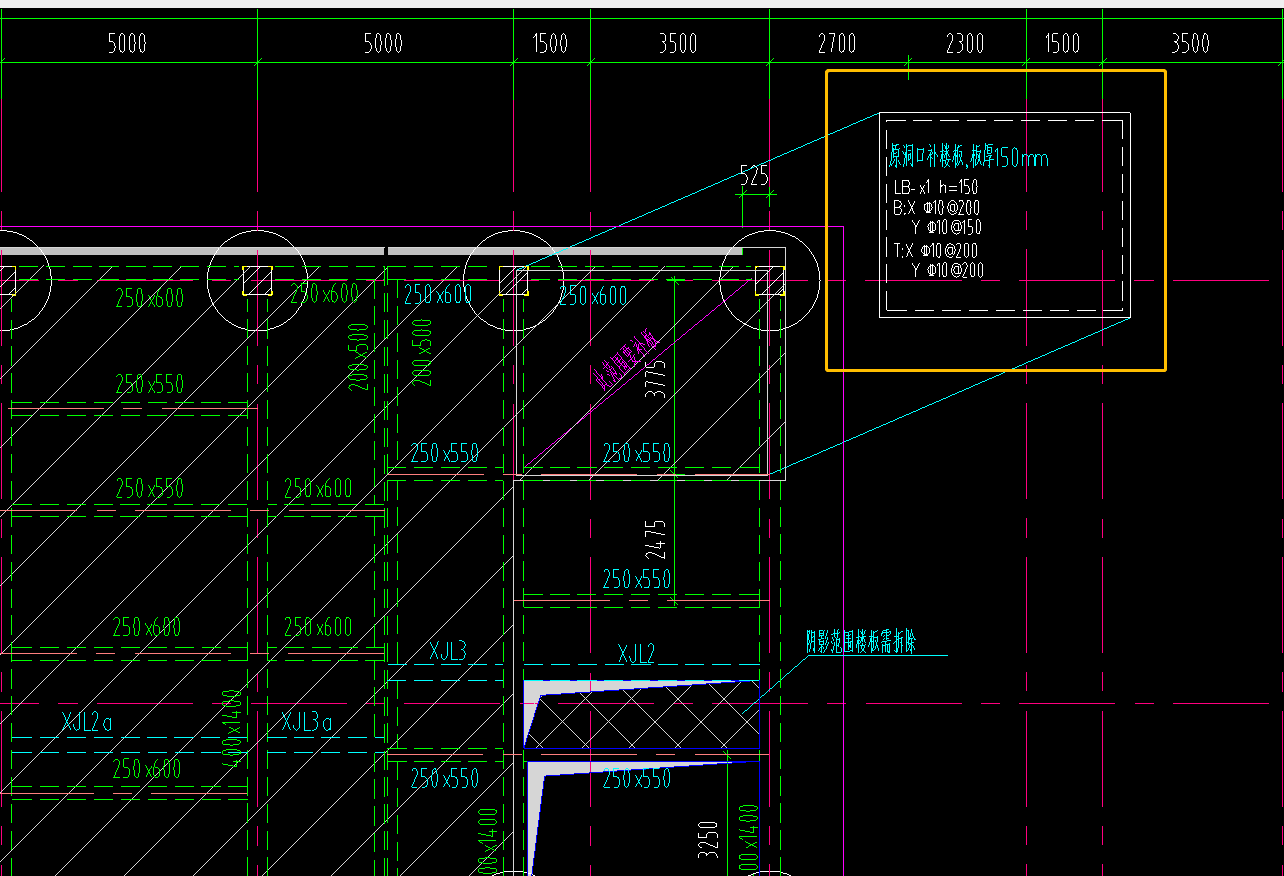The width and height of the screenshot is (1284, 876).
Task: Select the XJL3a beam label
Action: tap(307, 721)
